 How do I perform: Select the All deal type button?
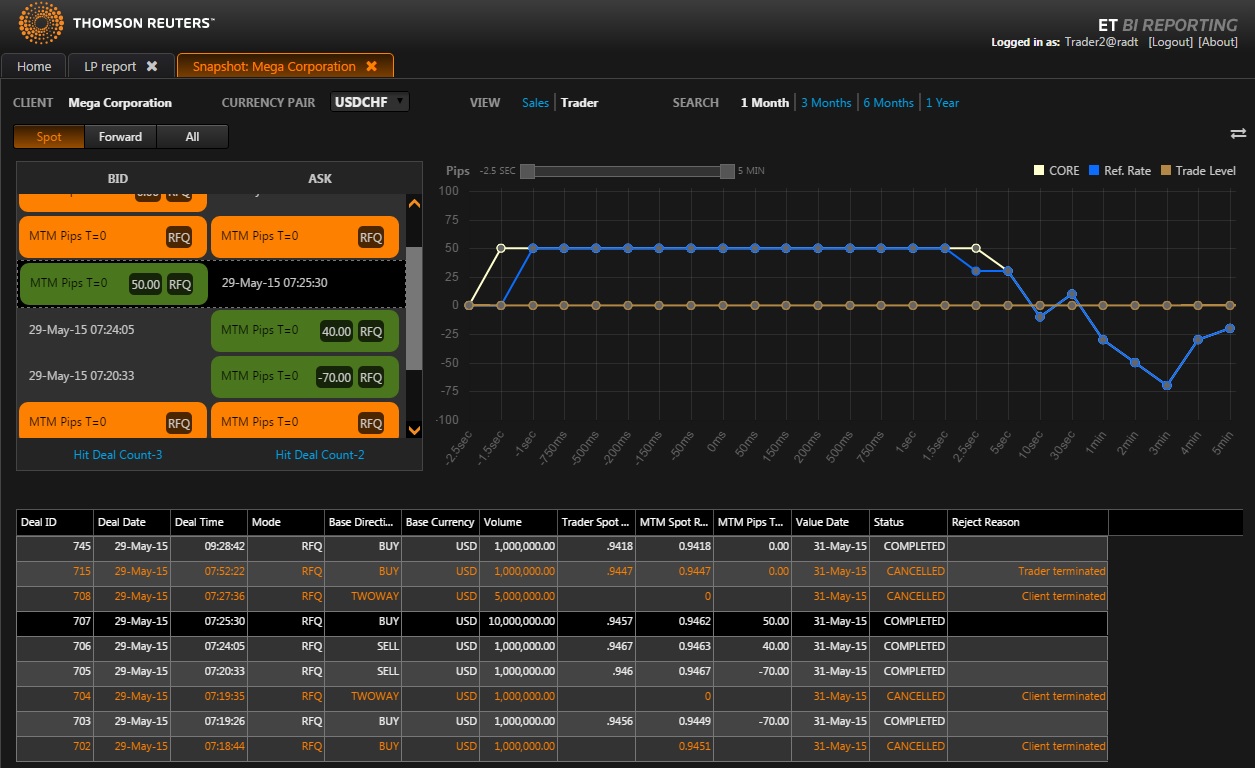coord(192,137)
